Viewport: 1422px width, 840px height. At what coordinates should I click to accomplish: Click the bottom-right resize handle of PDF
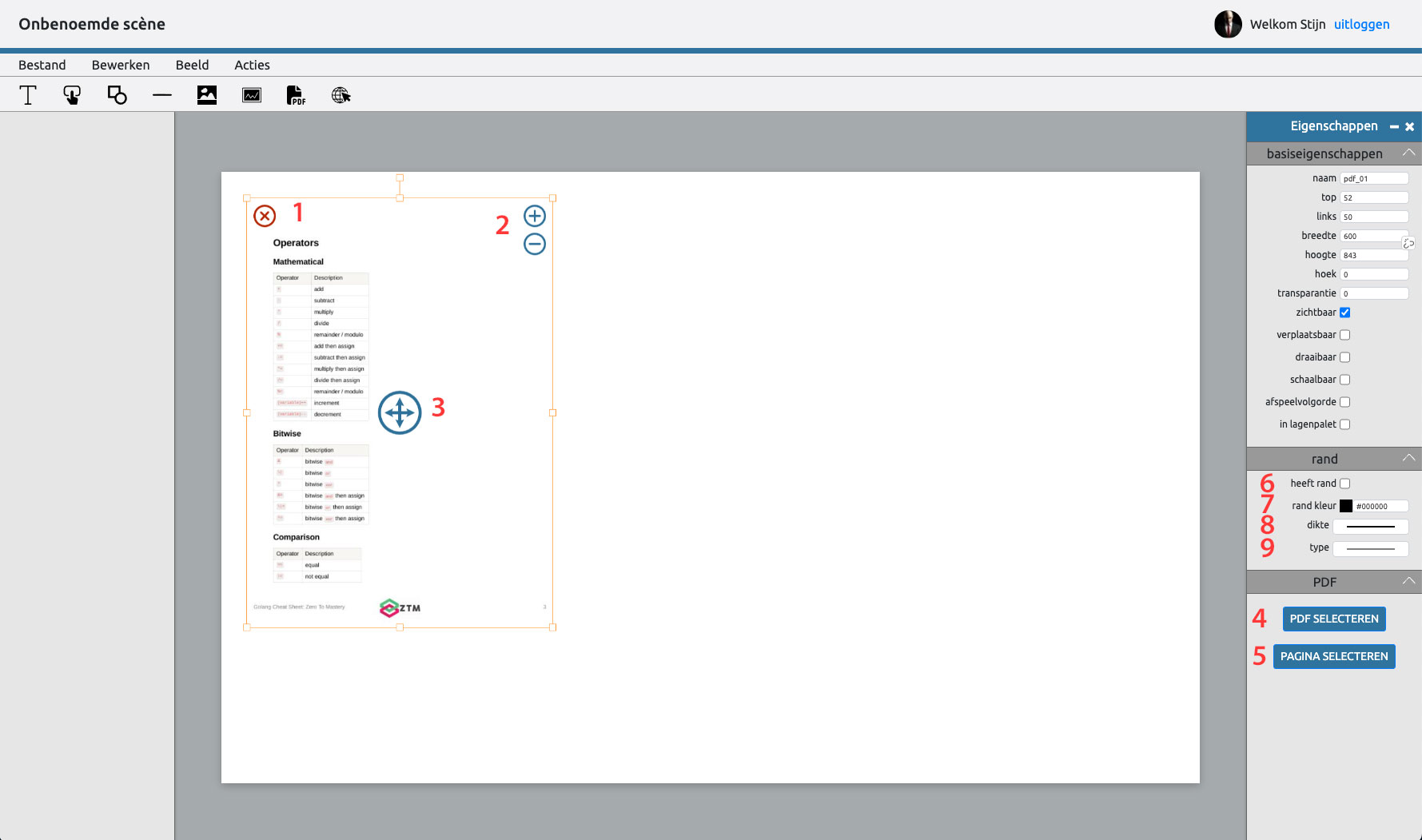552,627
